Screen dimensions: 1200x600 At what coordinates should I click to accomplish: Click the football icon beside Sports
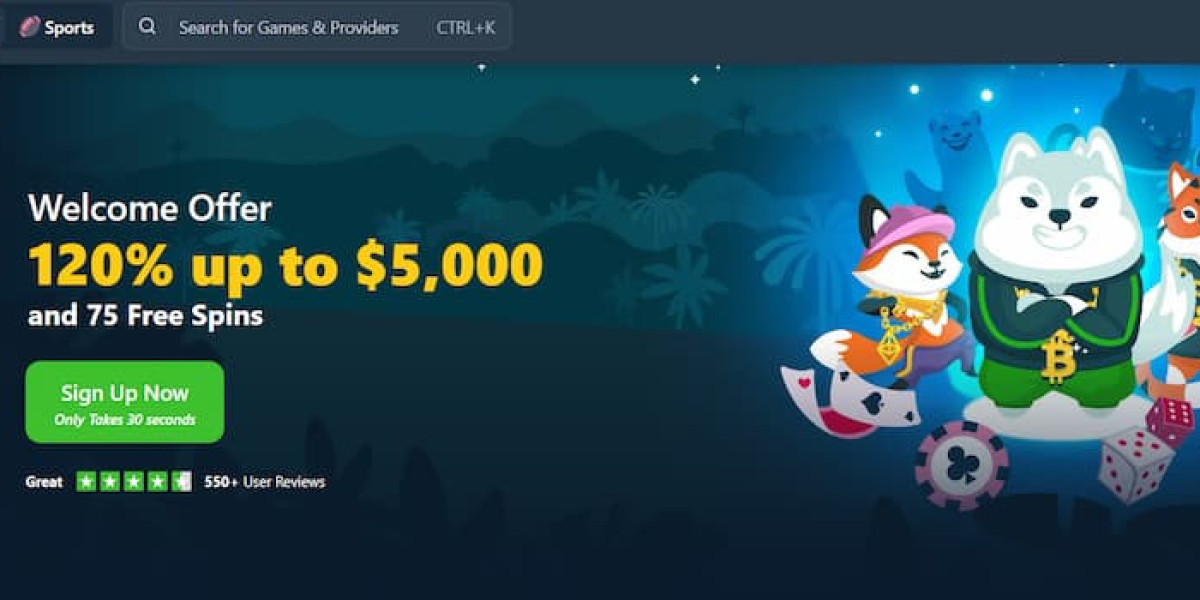(x=29, y=27)
